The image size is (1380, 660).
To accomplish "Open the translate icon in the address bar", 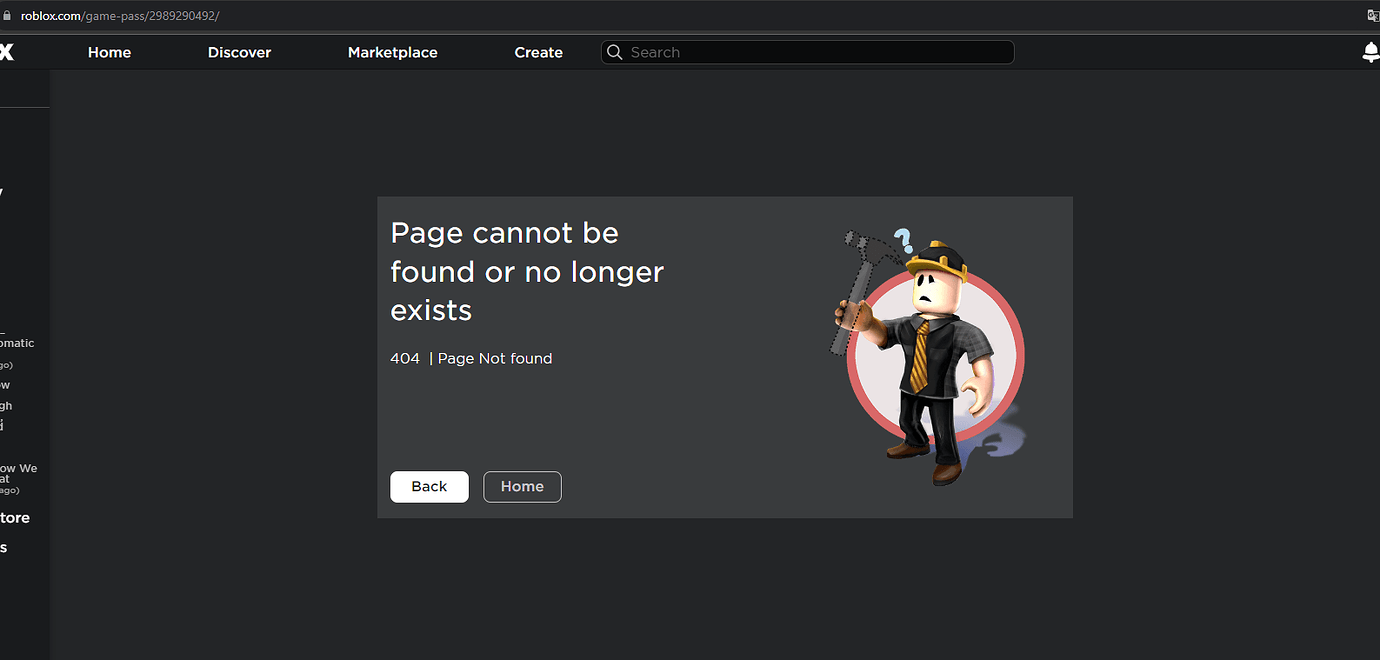I will [1374, 15].
